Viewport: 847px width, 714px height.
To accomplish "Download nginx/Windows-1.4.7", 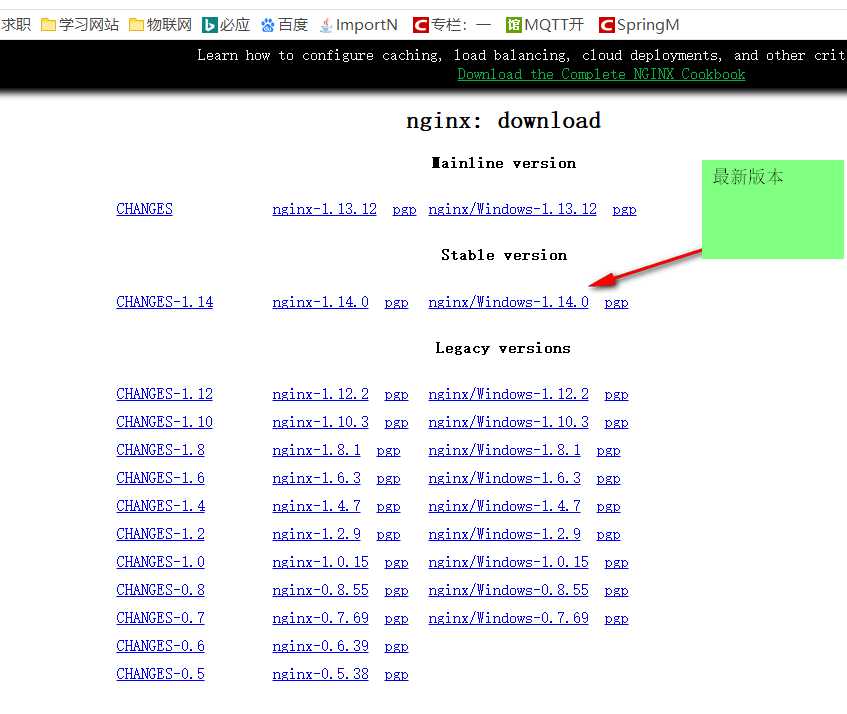I will click(505, 506).
